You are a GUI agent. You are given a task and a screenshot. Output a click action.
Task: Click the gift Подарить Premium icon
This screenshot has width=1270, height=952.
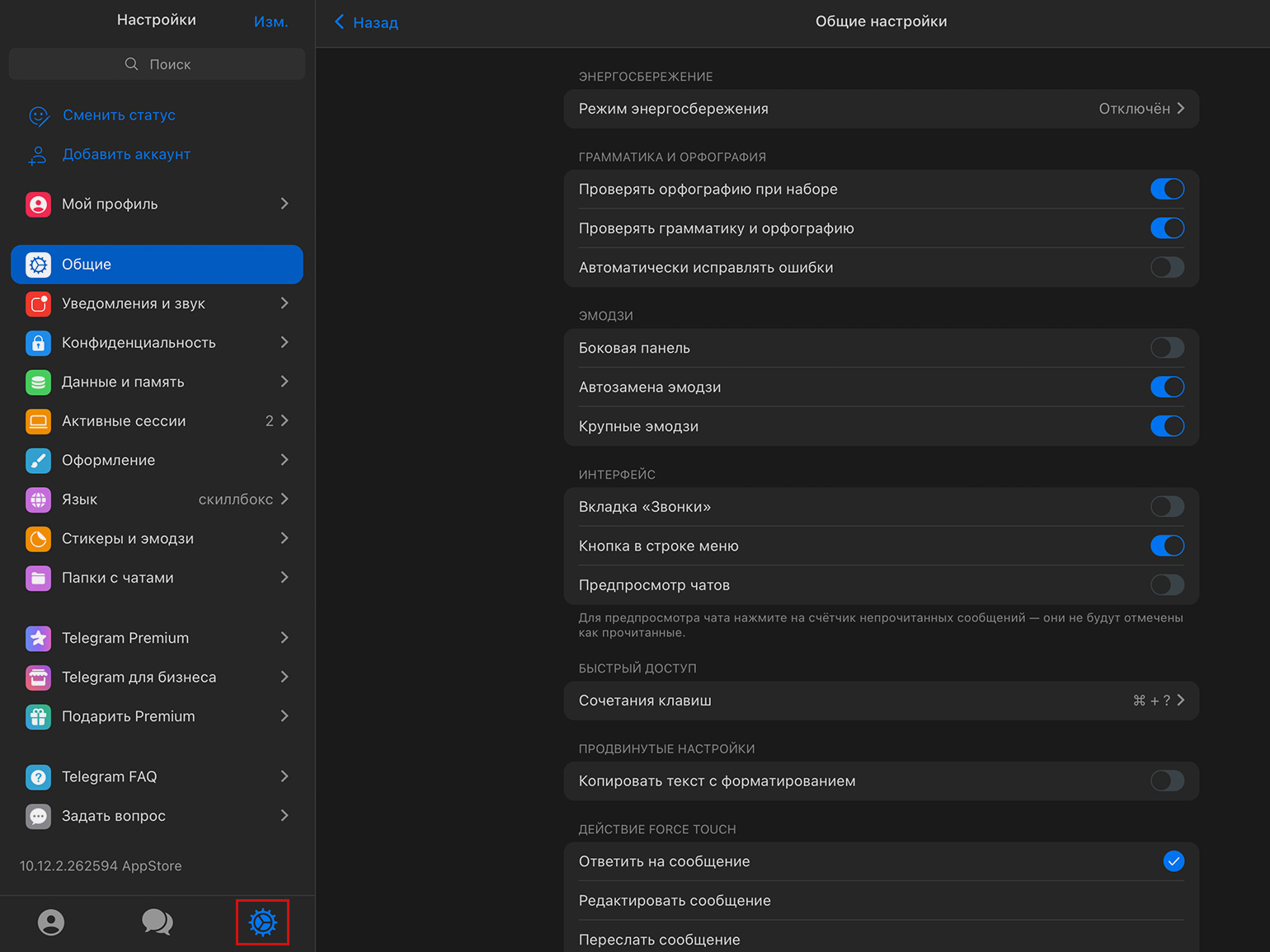(38, 716)
